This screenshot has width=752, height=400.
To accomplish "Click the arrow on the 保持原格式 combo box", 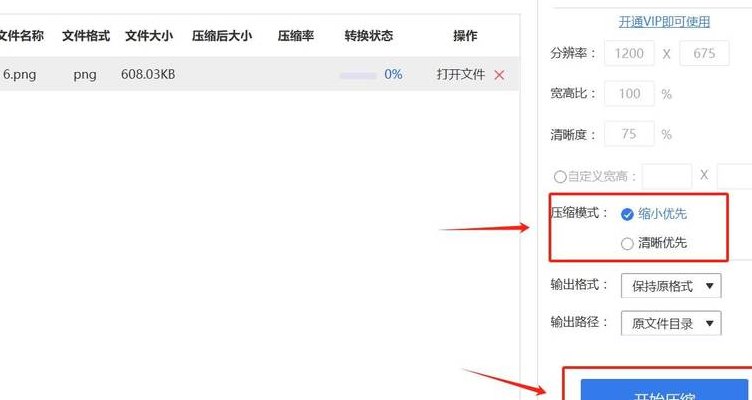I will 710,286.
